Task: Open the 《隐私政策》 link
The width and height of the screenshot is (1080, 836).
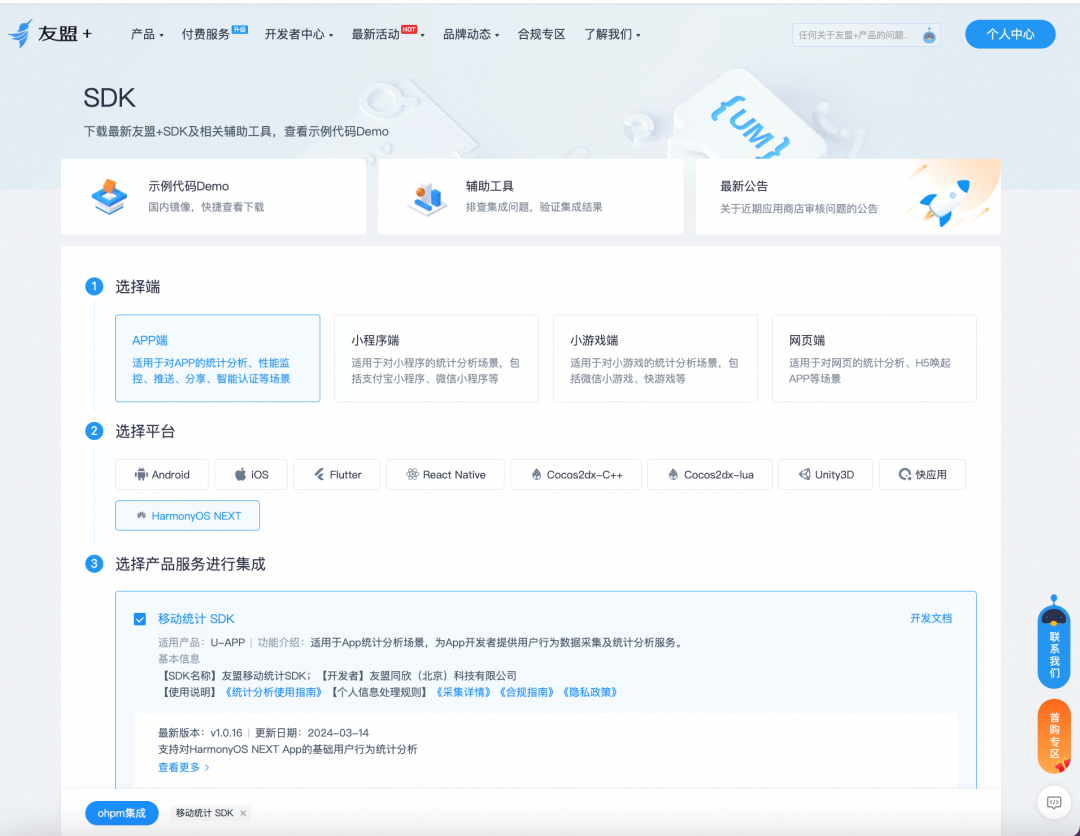Action: (x=590, y=692)
